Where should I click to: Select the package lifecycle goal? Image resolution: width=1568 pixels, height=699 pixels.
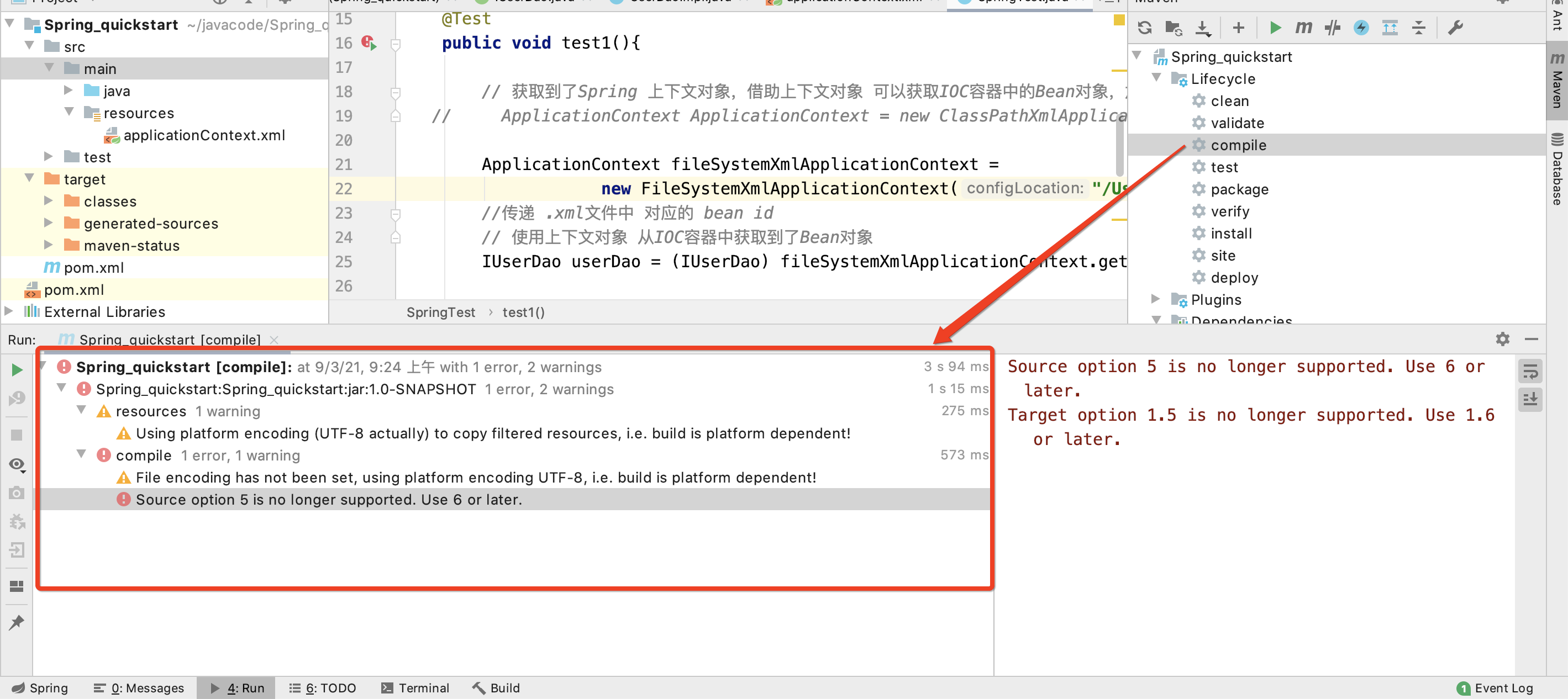tap(1239, 189)
